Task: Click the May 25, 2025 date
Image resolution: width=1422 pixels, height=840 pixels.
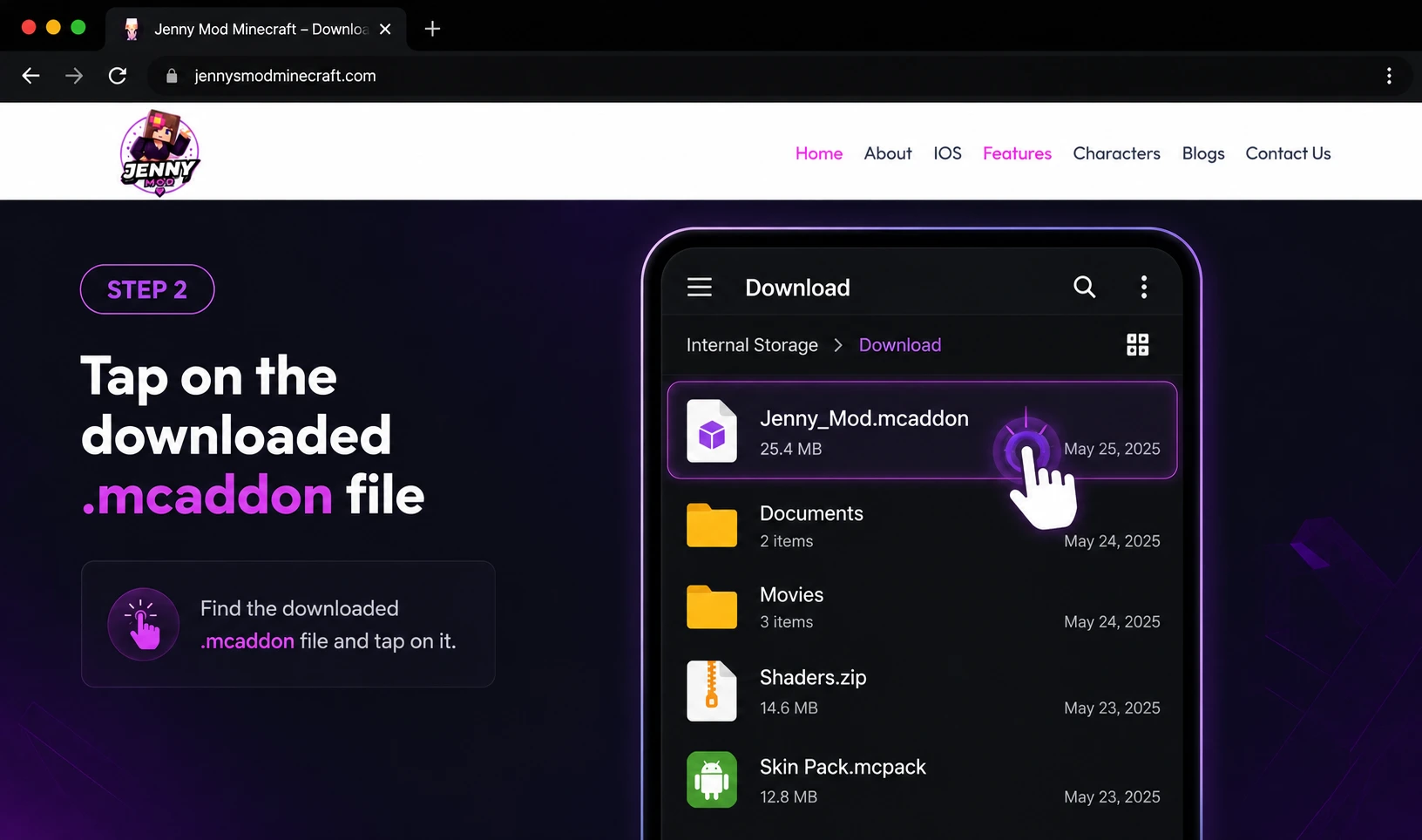Action: point(1112,449)
